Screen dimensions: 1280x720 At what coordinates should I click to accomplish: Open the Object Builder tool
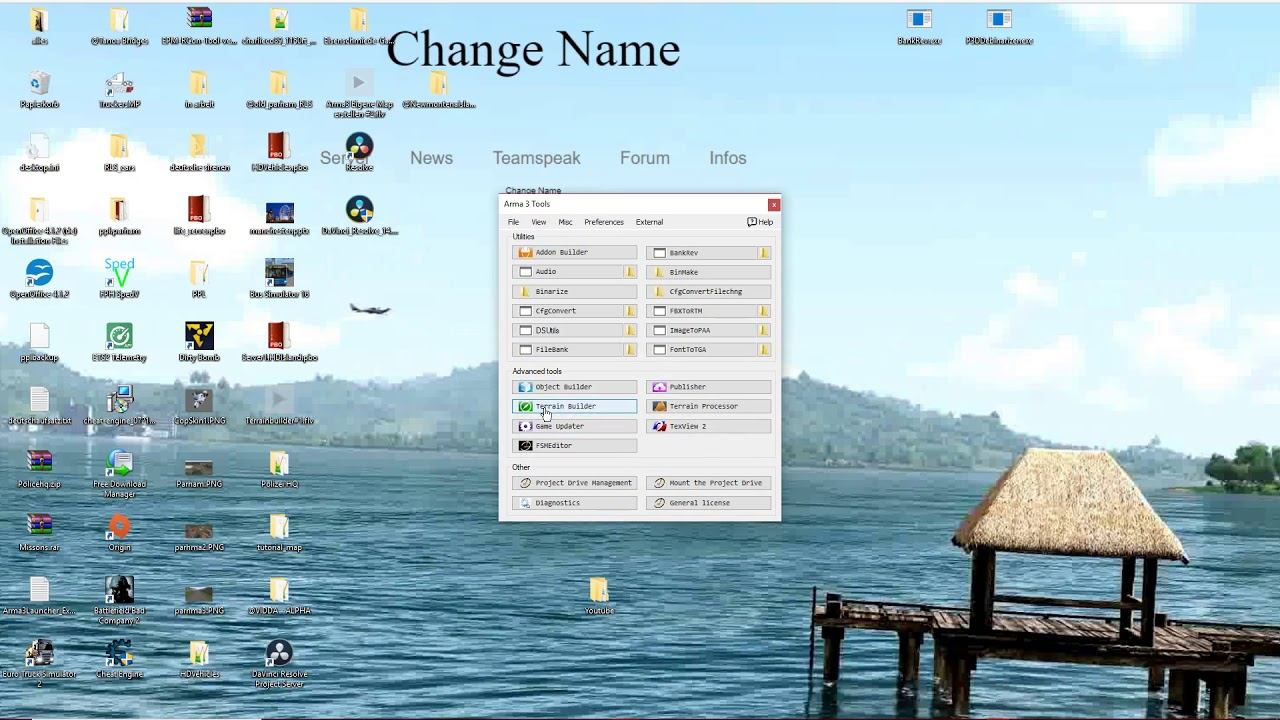(574, 387)
